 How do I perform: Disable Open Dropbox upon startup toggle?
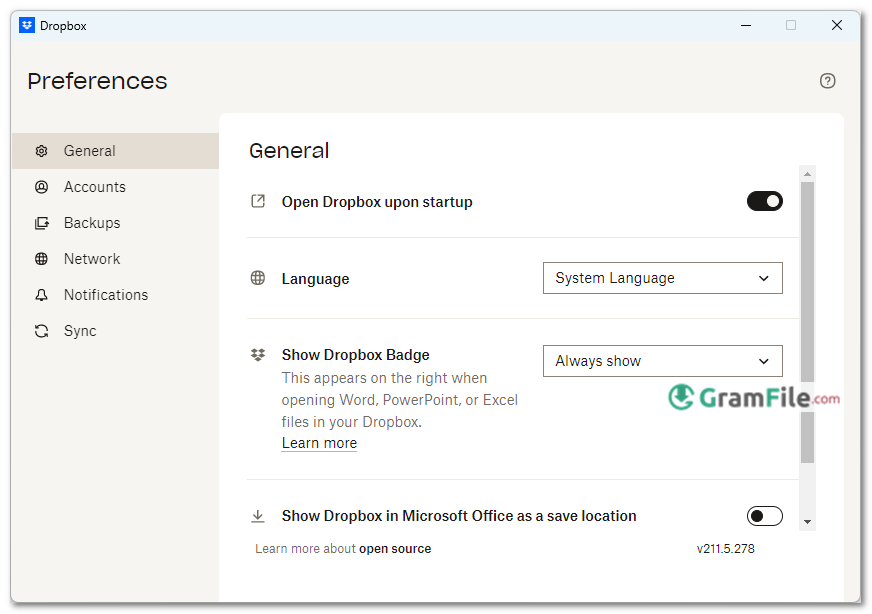tap(765, 201)
